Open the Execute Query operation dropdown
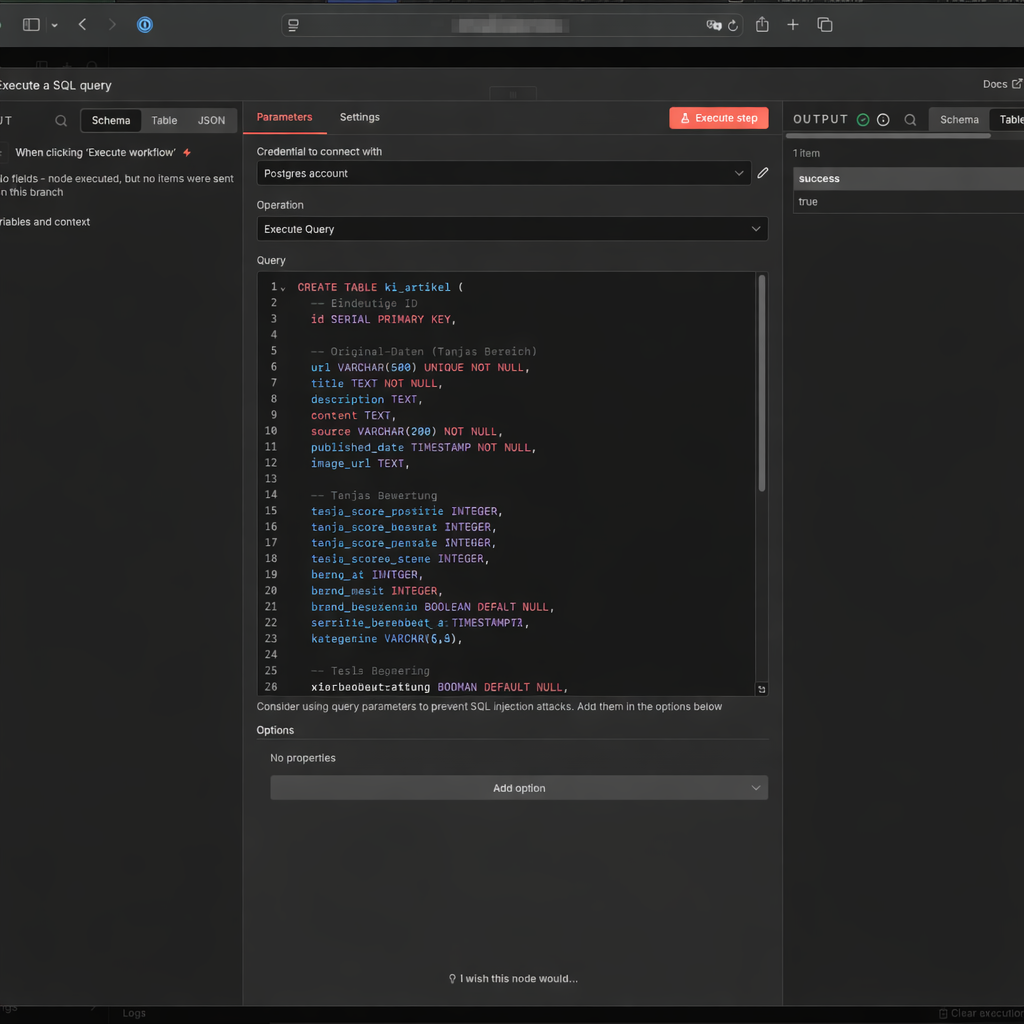 [511, 229]
